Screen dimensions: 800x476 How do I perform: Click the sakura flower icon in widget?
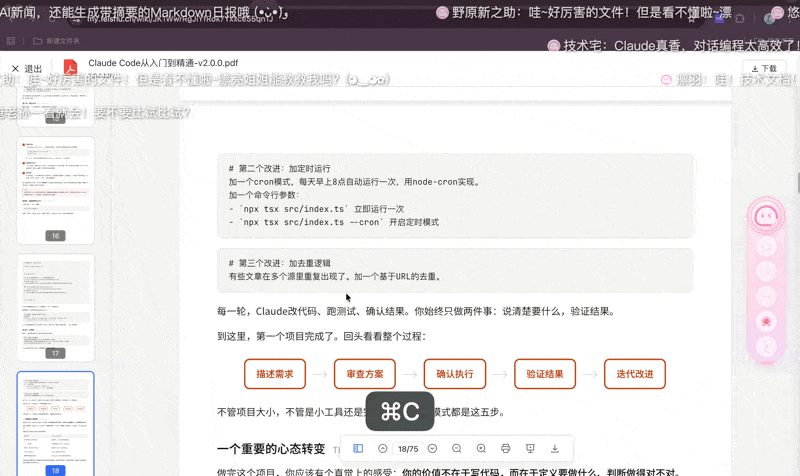[766, 321]
